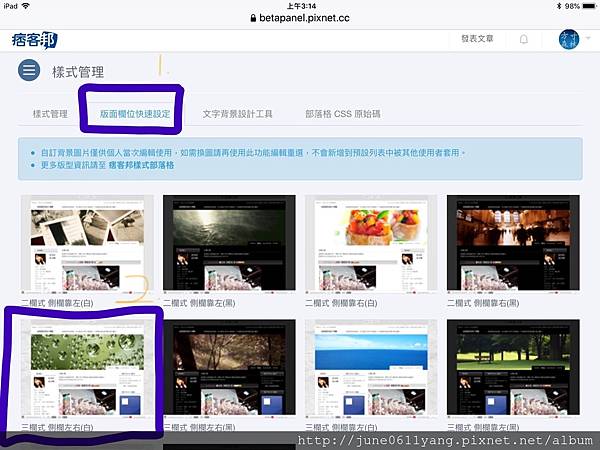Tap the Wi-Fi icon in status bar

26,6
